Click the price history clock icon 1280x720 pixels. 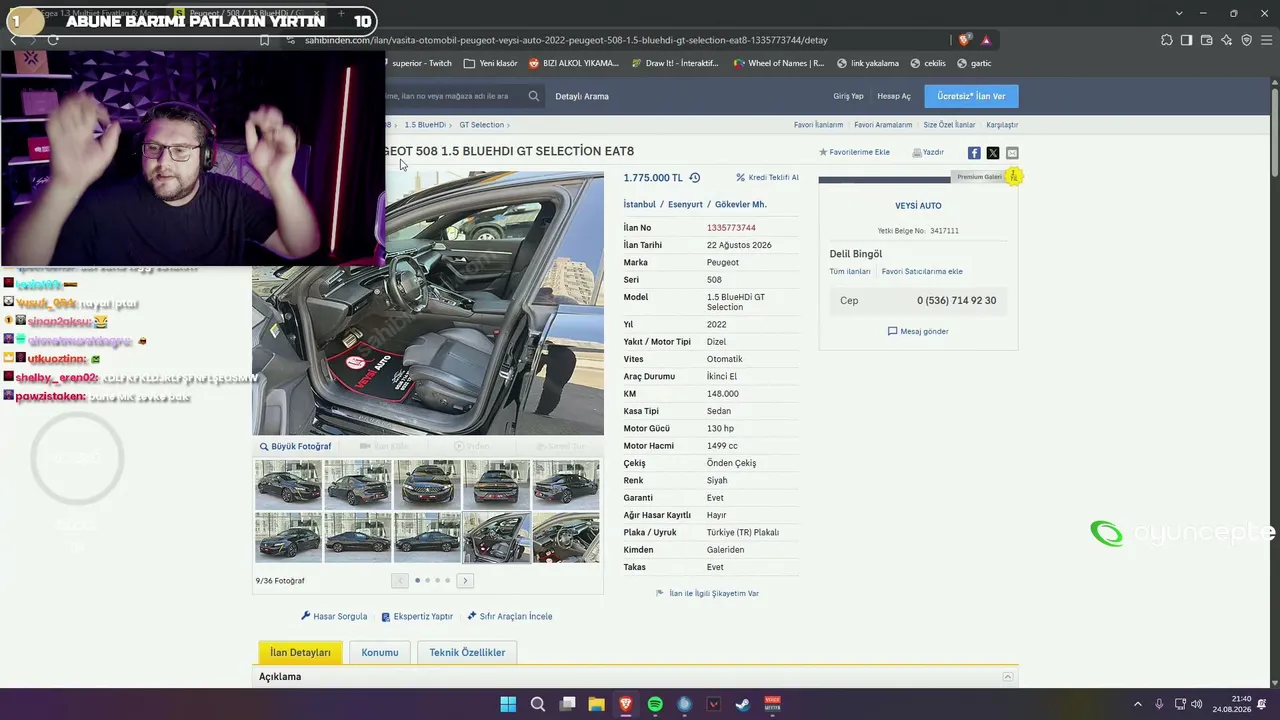pos(694,178)
